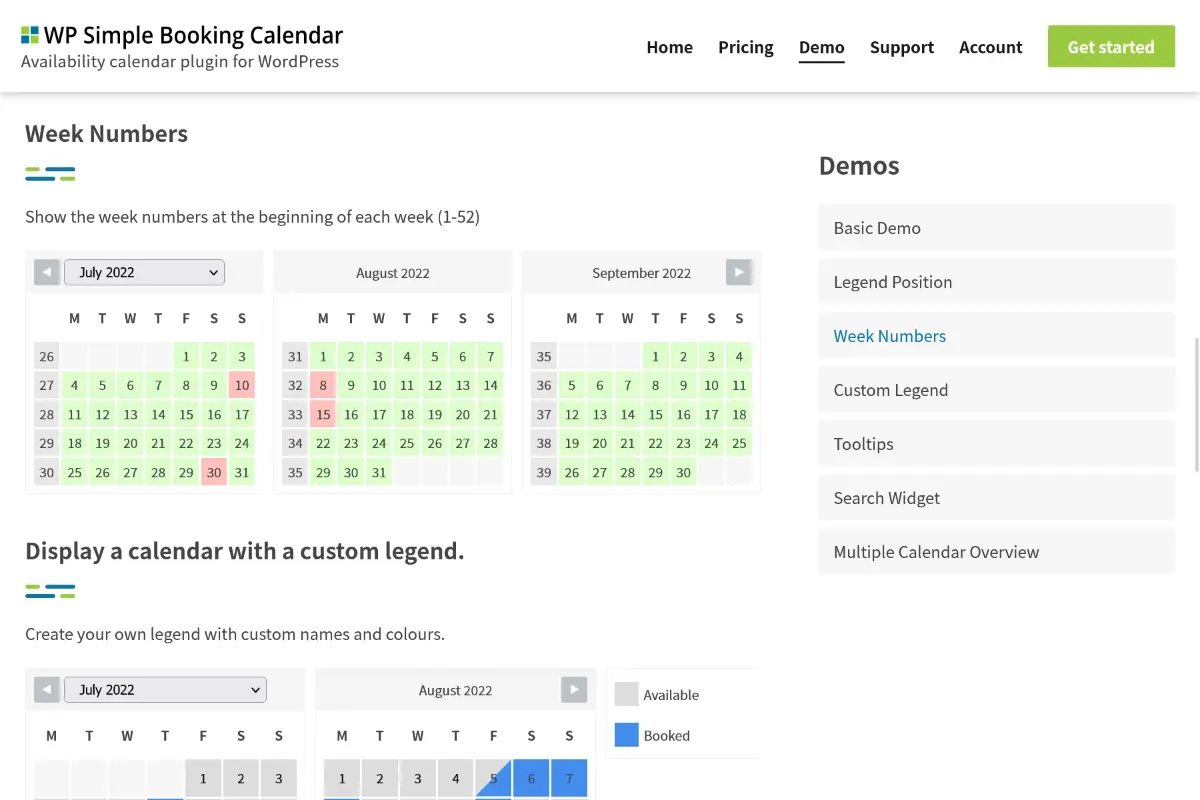This screenshot has width=1200, height=800.
Task: Open the July 2022 dropdown in Week Numbers
Action: click(x=144, y=272)
